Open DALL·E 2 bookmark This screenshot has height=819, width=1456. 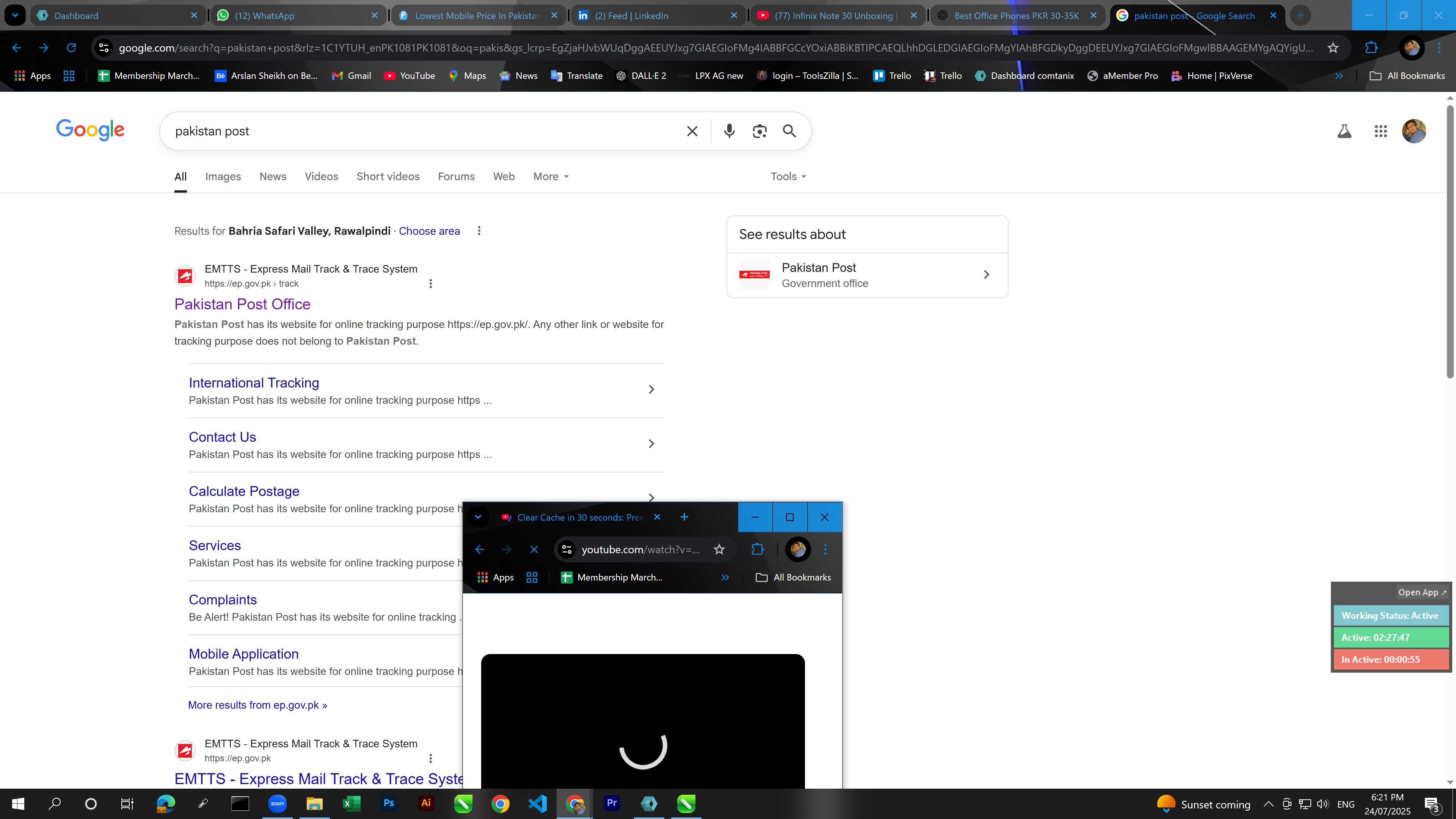click(641, 76)
